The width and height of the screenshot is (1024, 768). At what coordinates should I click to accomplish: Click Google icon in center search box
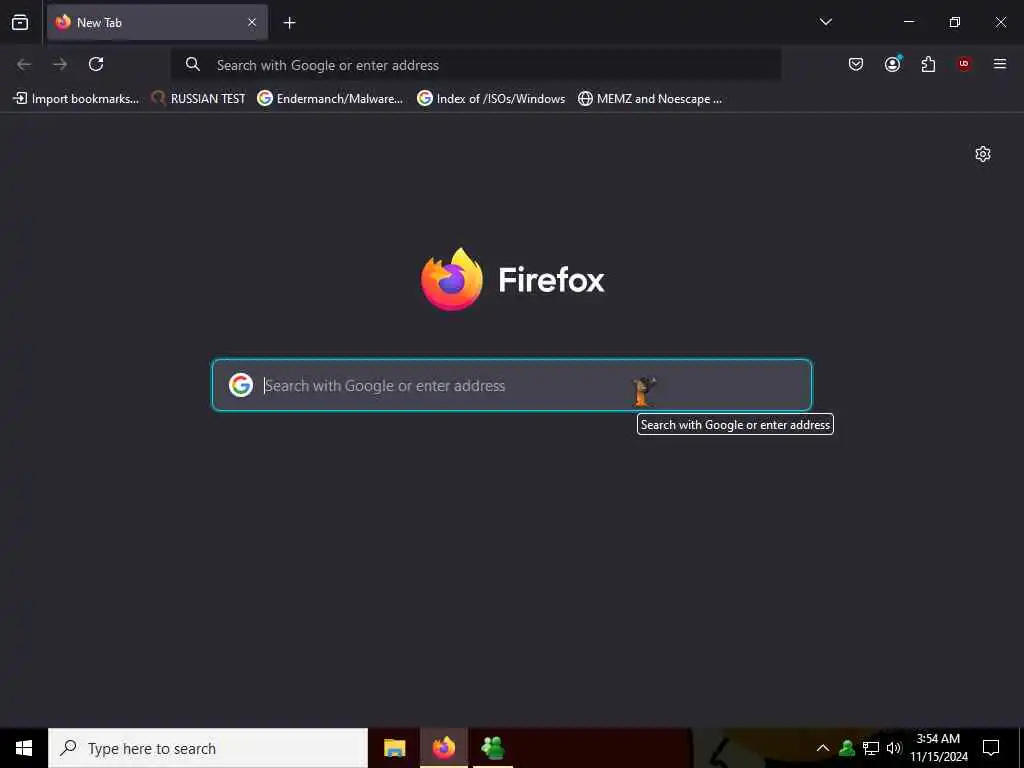241,385
